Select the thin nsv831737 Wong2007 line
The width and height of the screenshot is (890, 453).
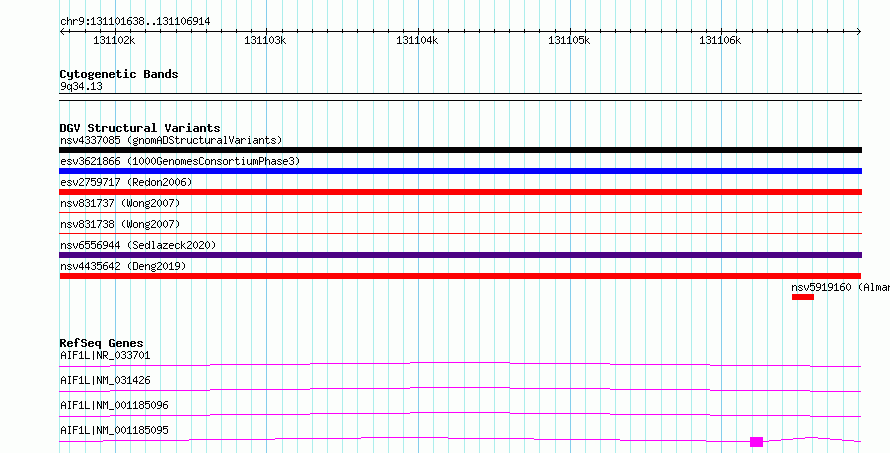(x=460, y=213)
